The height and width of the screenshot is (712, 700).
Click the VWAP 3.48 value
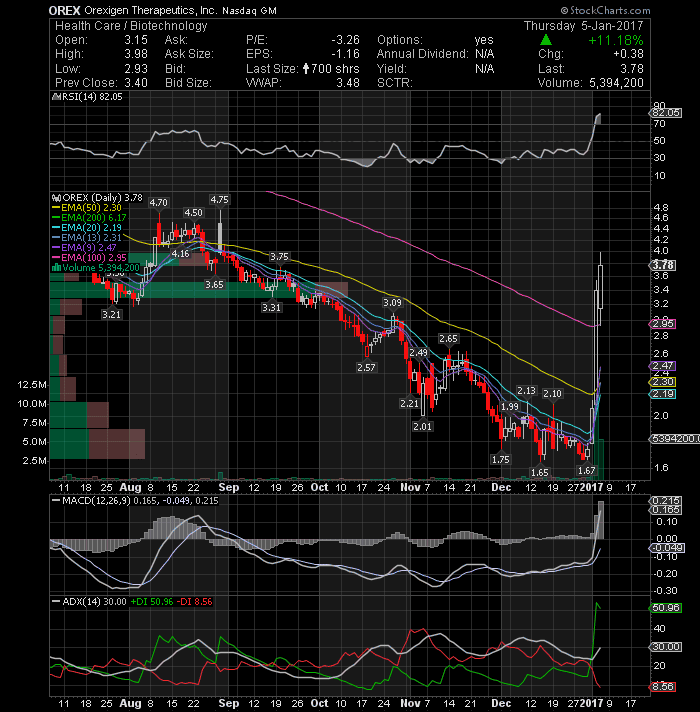348,83
